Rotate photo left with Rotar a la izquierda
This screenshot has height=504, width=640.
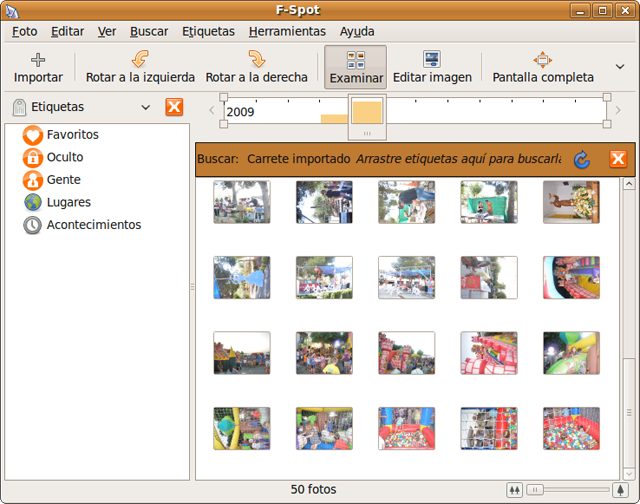tap(140, 67)
